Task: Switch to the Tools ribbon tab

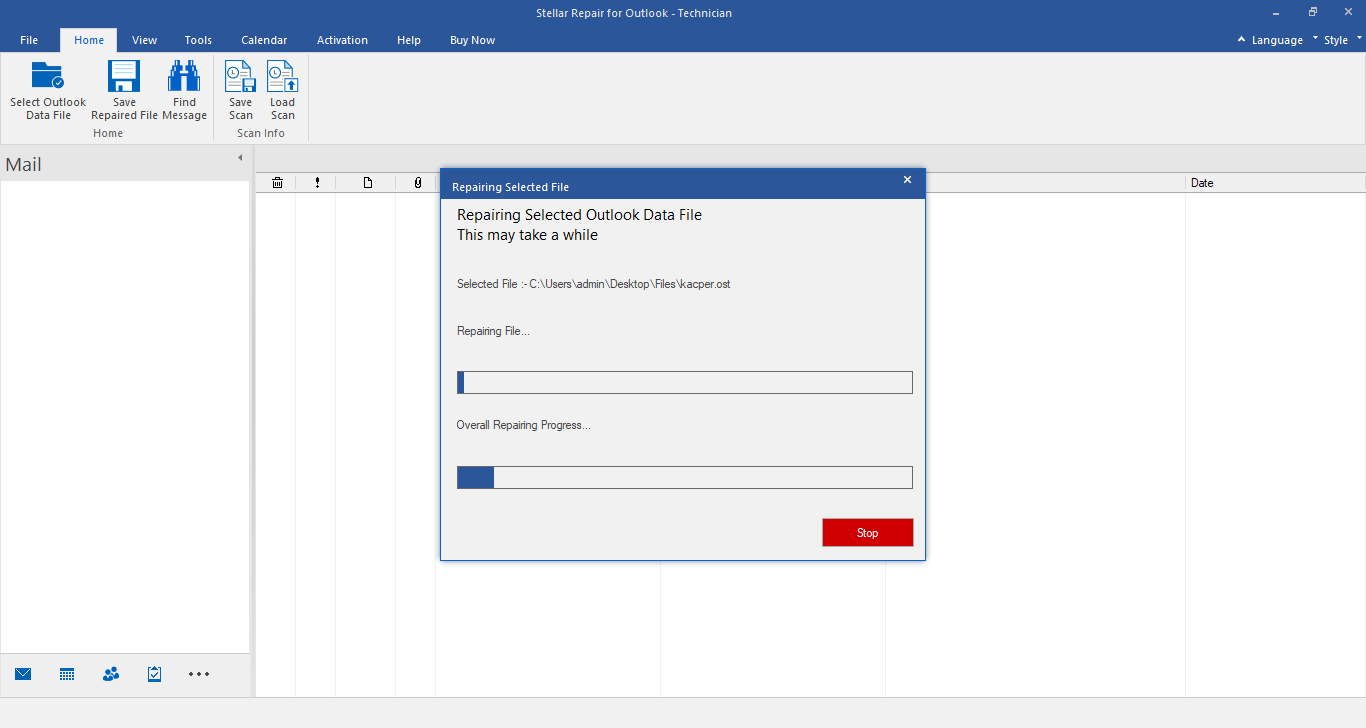Action: click(x=197, y=40)
